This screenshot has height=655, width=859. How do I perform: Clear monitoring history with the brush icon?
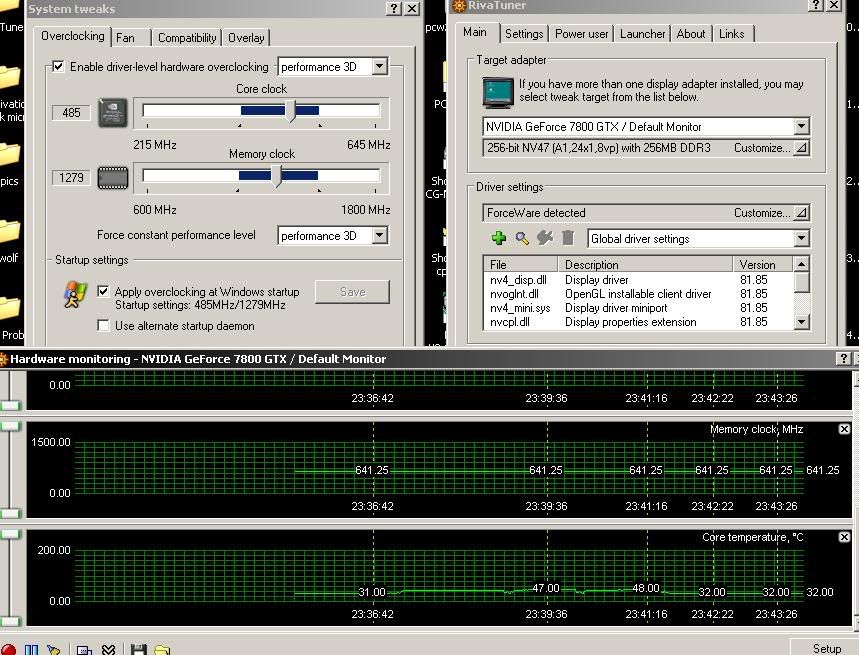[54, 650]
